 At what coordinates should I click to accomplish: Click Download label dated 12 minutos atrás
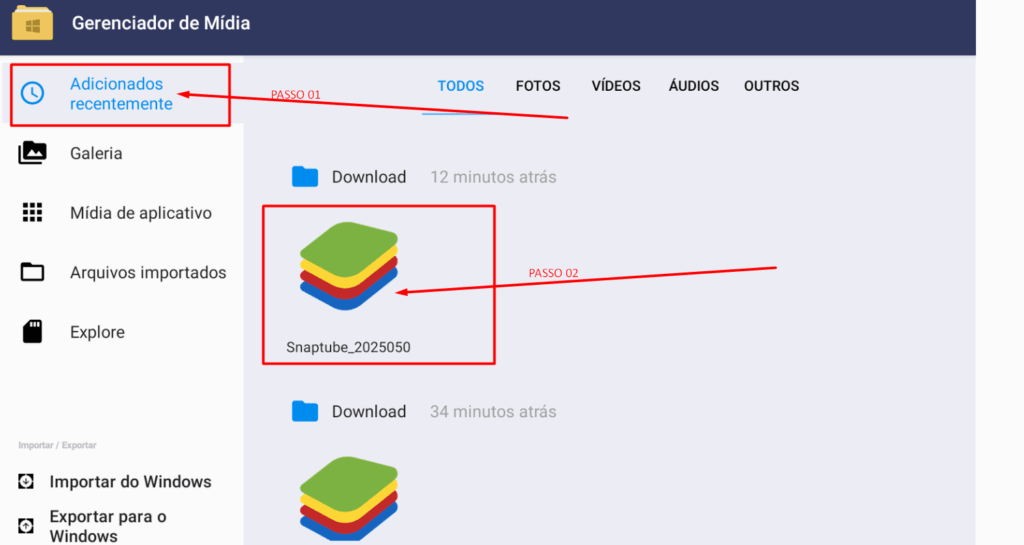click(369, 177)
